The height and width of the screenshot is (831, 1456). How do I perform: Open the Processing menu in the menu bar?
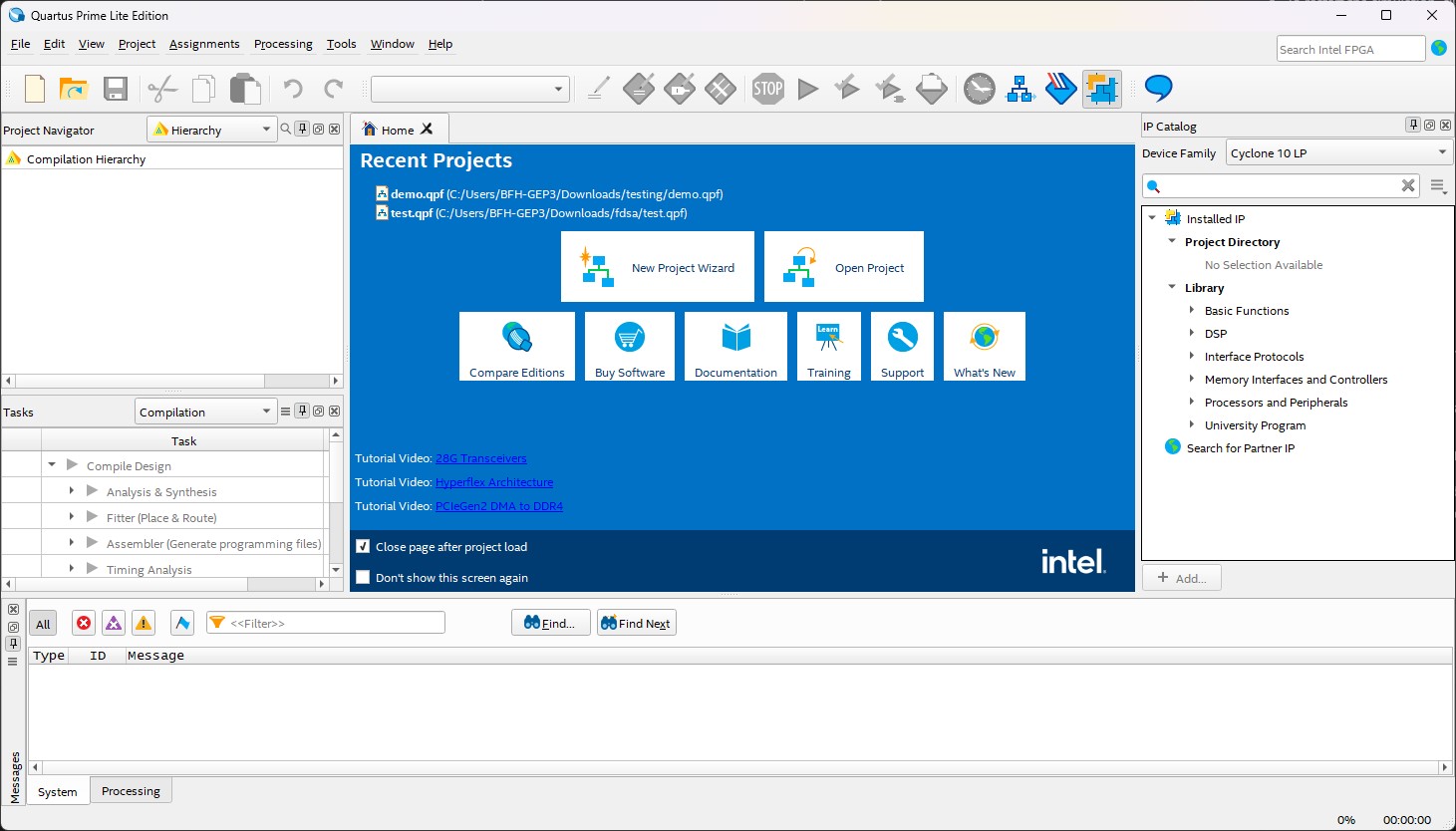point(283,44)
